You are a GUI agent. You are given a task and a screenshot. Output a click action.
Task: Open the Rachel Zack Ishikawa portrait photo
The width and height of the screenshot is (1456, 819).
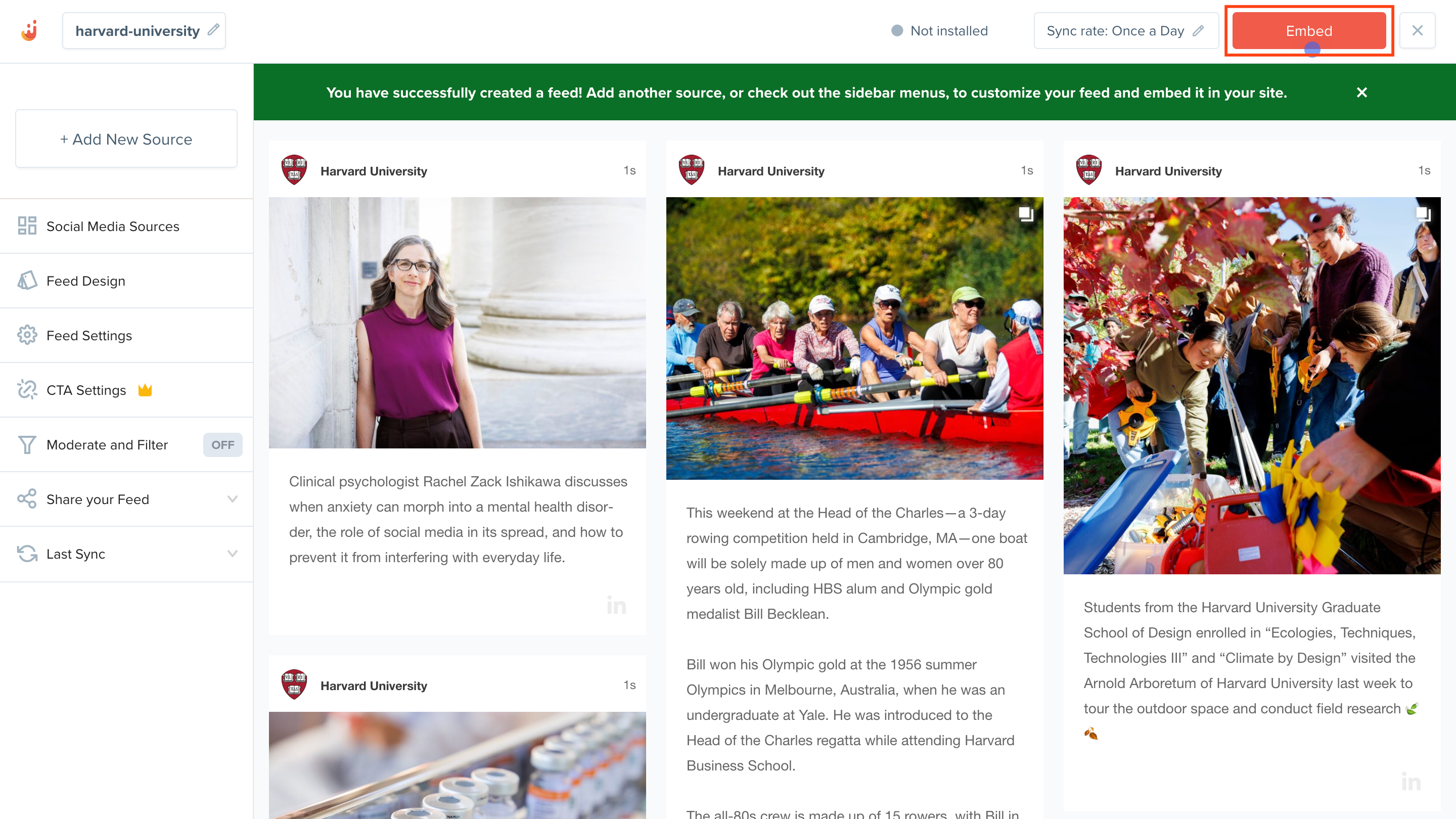(x=457, y=323)
